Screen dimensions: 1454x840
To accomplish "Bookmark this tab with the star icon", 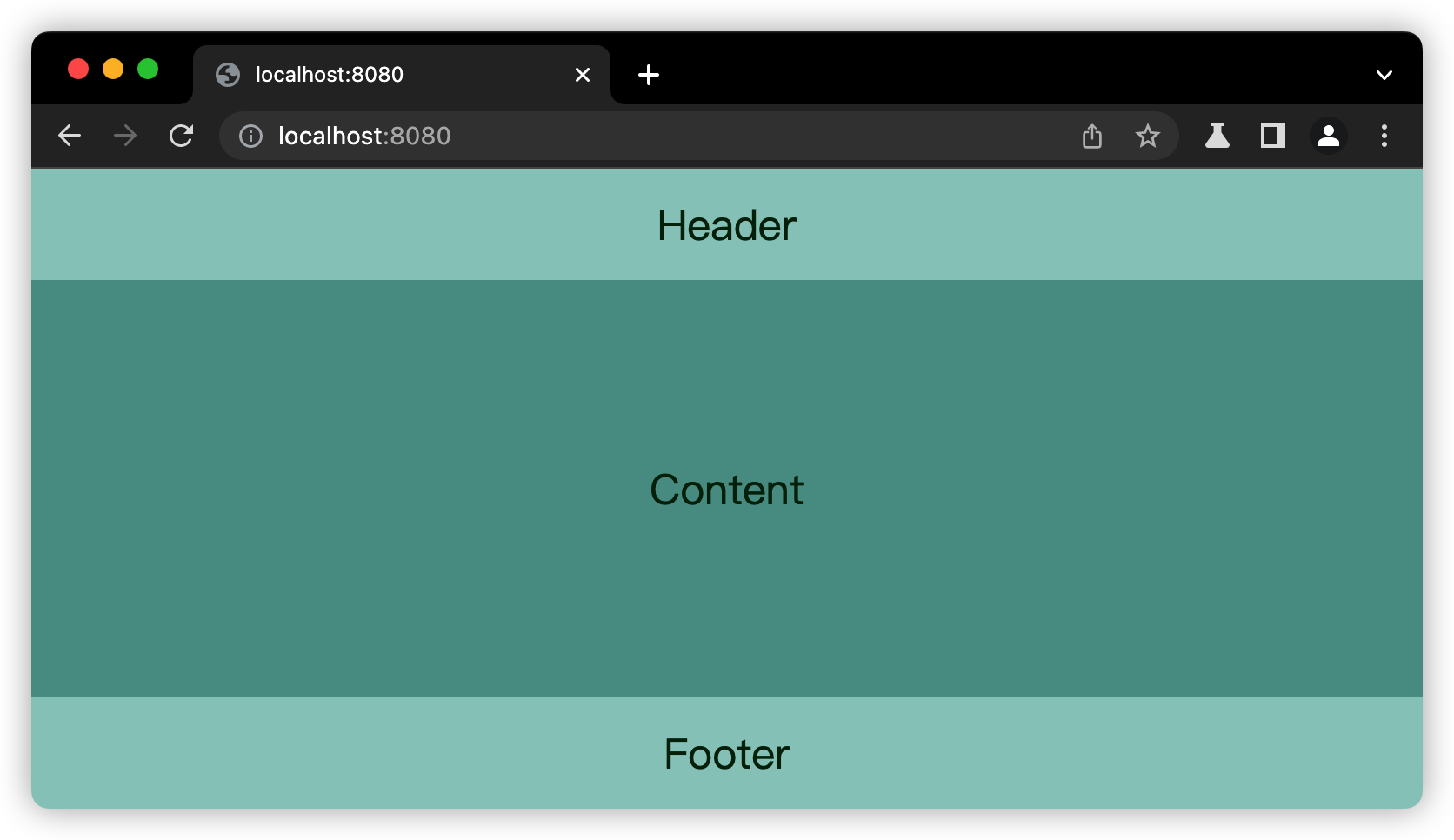I will coord(1148,136).
